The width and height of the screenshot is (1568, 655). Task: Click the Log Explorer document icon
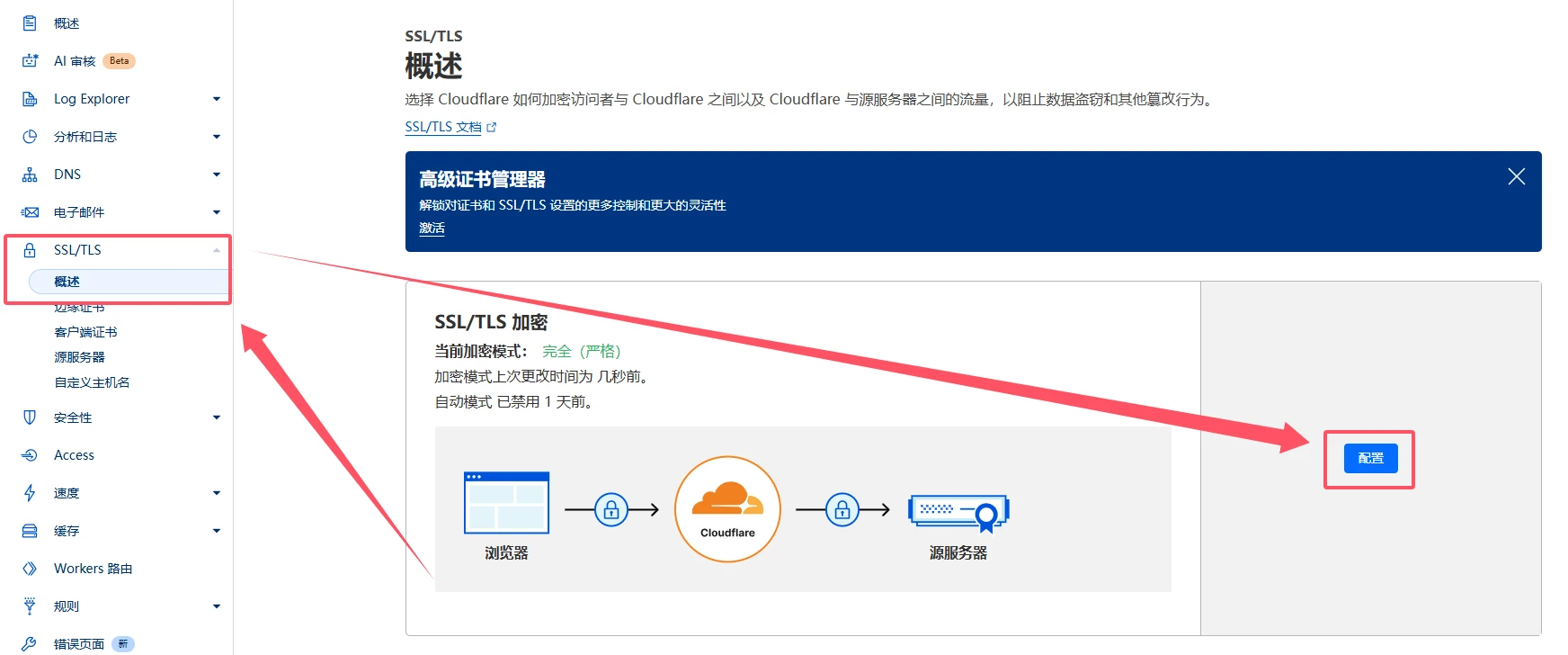tap(30, 99)
